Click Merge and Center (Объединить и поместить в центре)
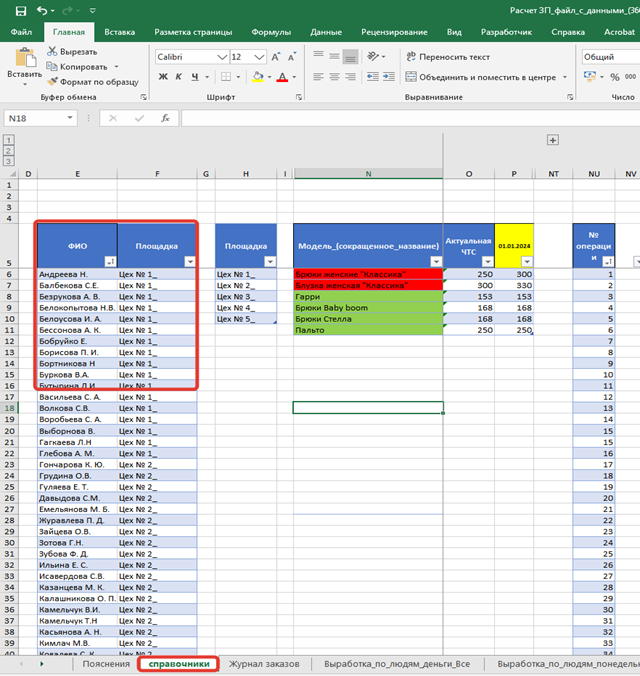Image resolution: width=640 pixels, height=676 pixels. coord(481,77)
